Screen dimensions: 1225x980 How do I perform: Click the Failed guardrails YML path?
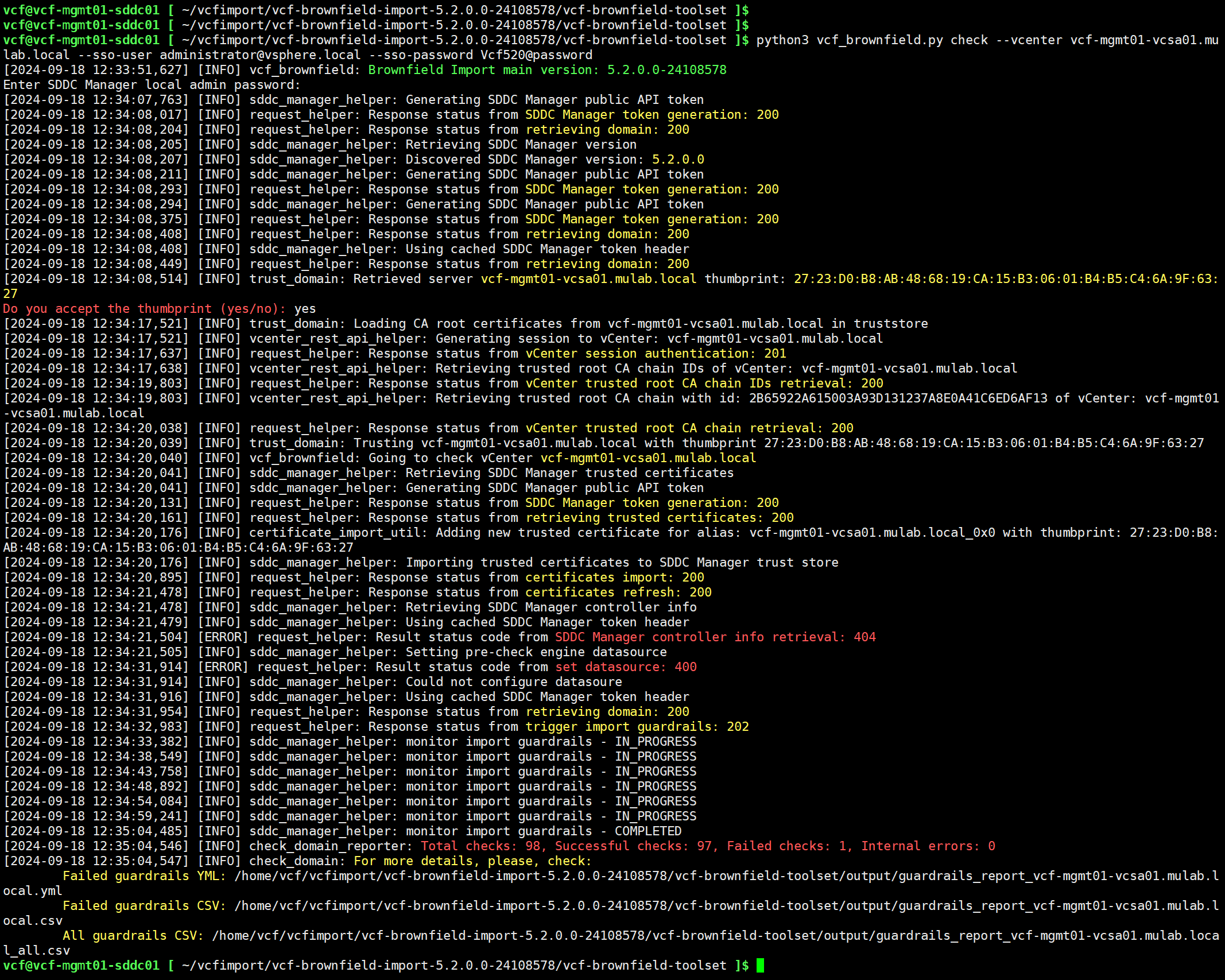click(726, 876)
